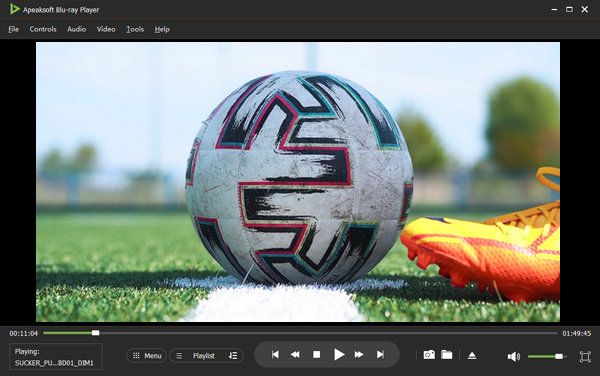Stop the video playback
The width and height of the screenshot is (600, 376).
click(x=316, y=355)
